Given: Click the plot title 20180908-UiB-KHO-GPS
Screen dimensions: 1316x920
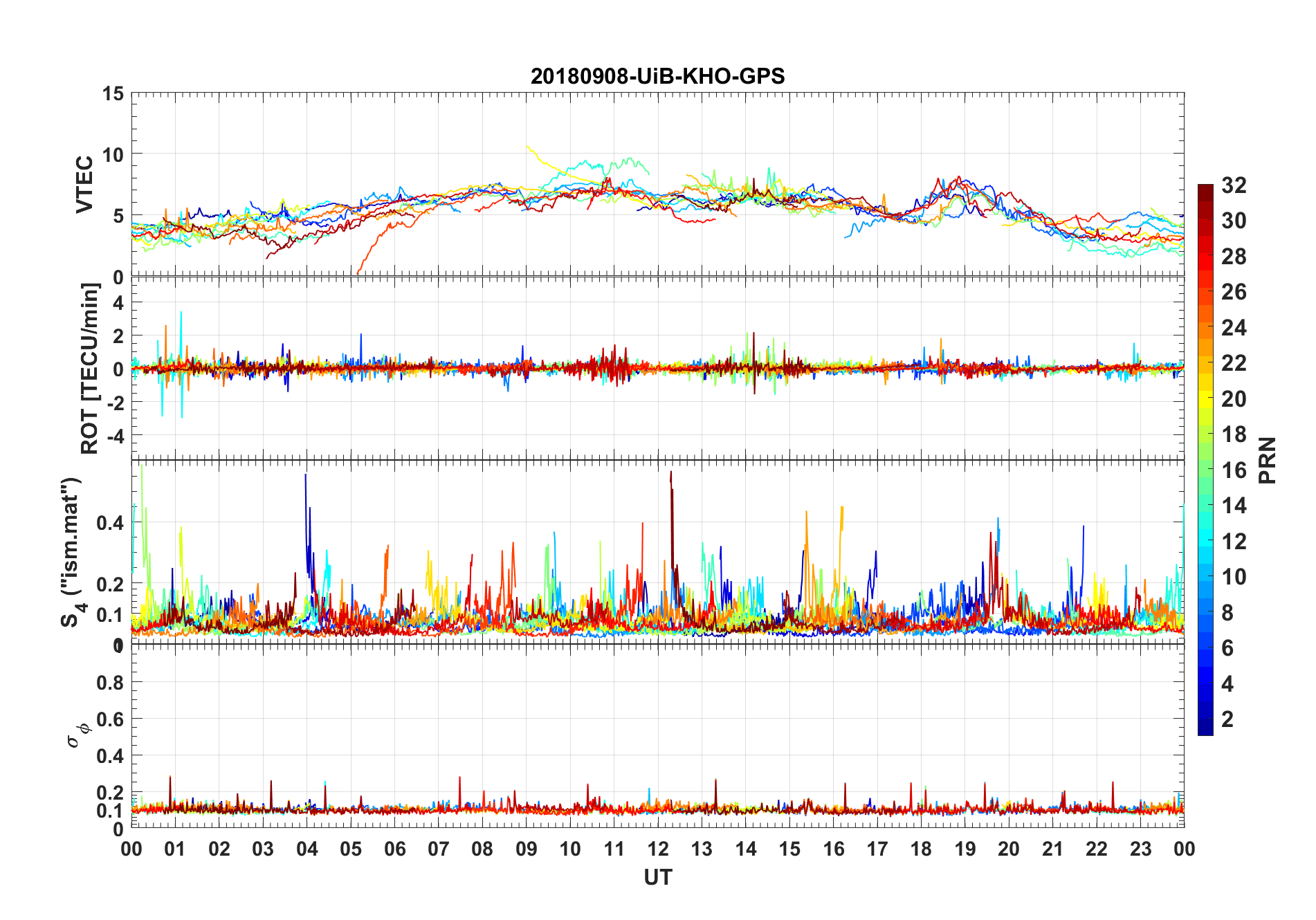Looking at the screenshot, I should coord(657,76).
